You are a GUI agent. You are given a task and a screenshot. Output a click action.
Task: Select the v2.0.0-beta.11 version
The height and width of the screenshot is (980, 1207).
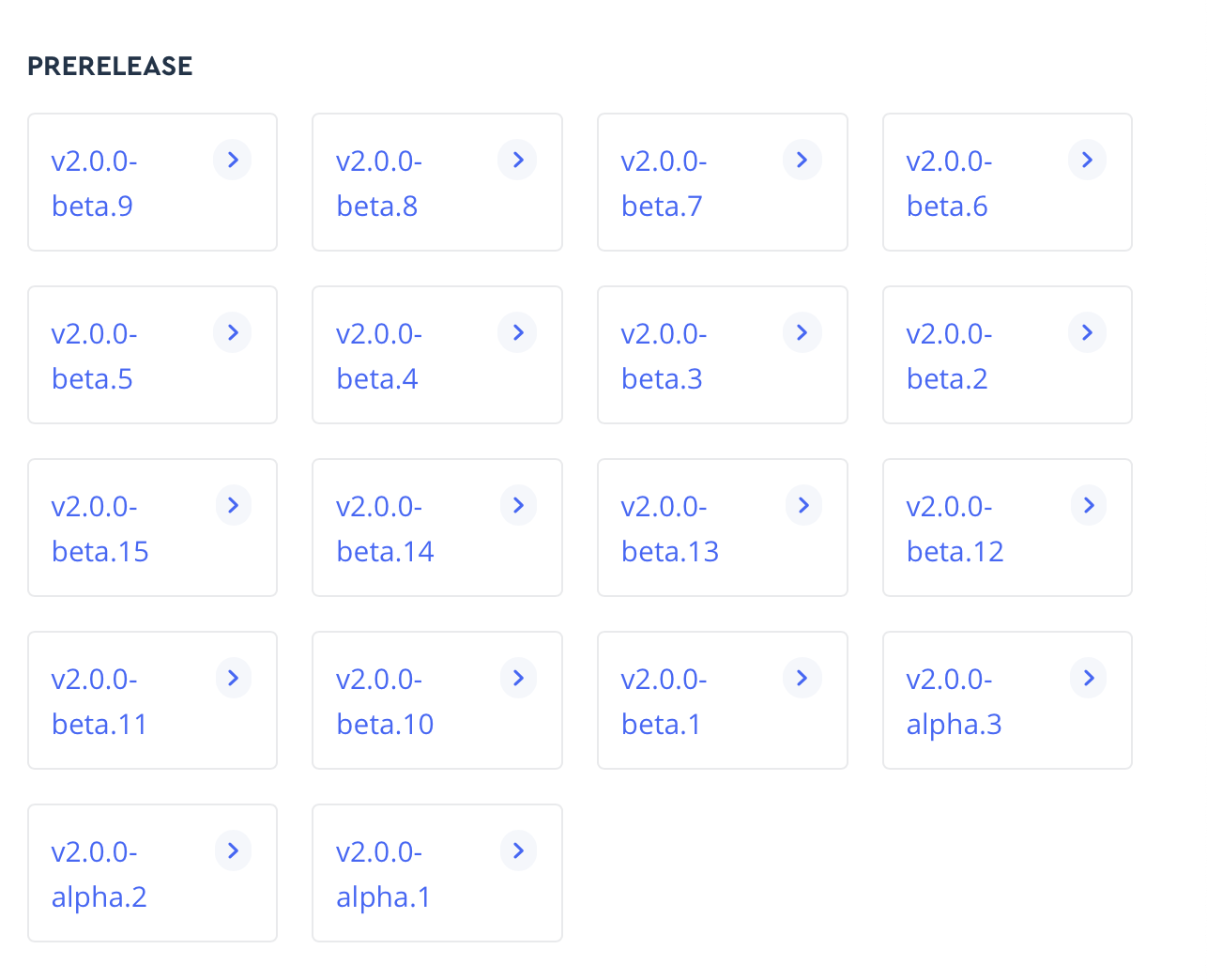pos(99,701)
